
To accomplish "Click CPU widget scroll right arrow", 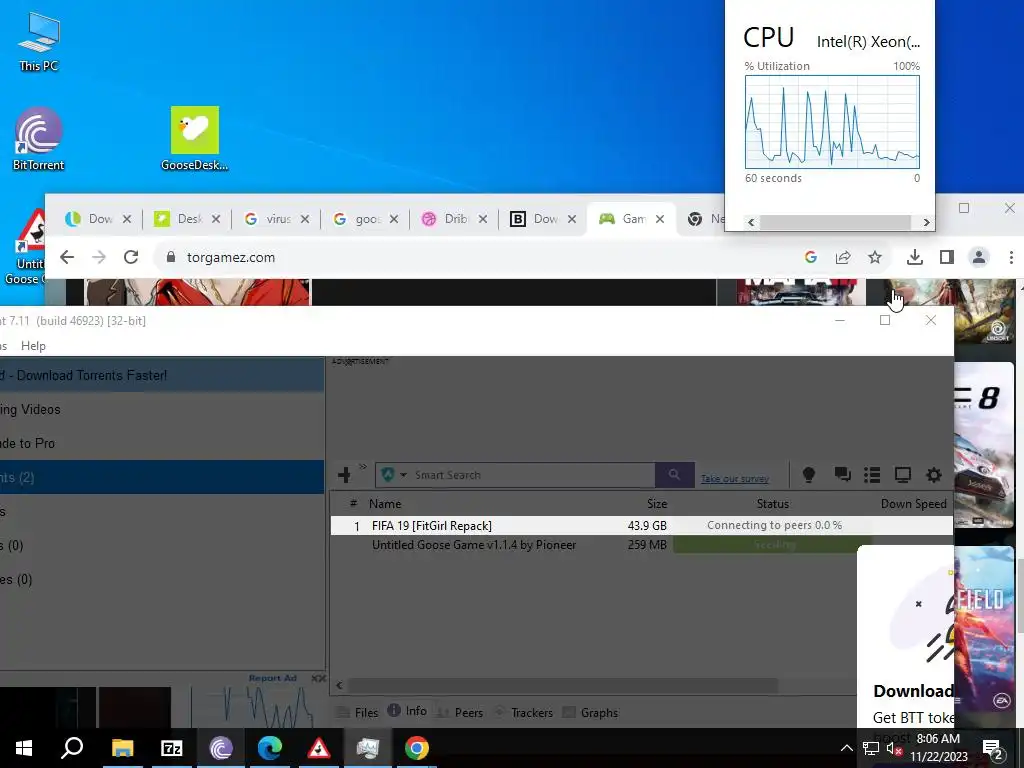I will coord(926,223).
